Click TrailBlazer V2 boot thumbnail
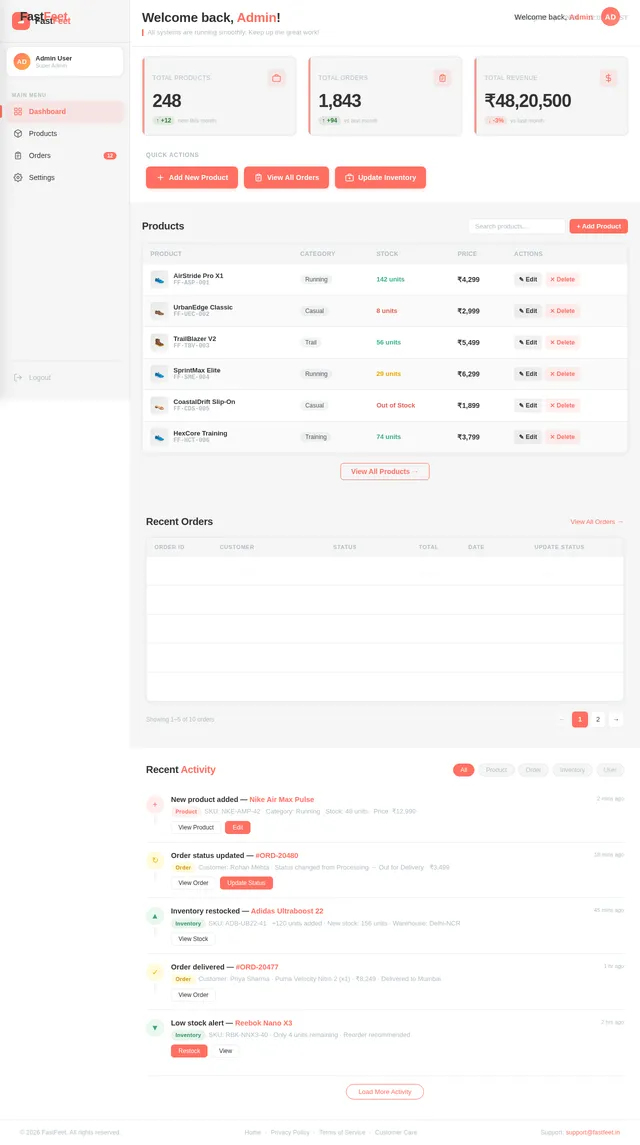Screen dimensions: 640x1145 tap(159, 342)
